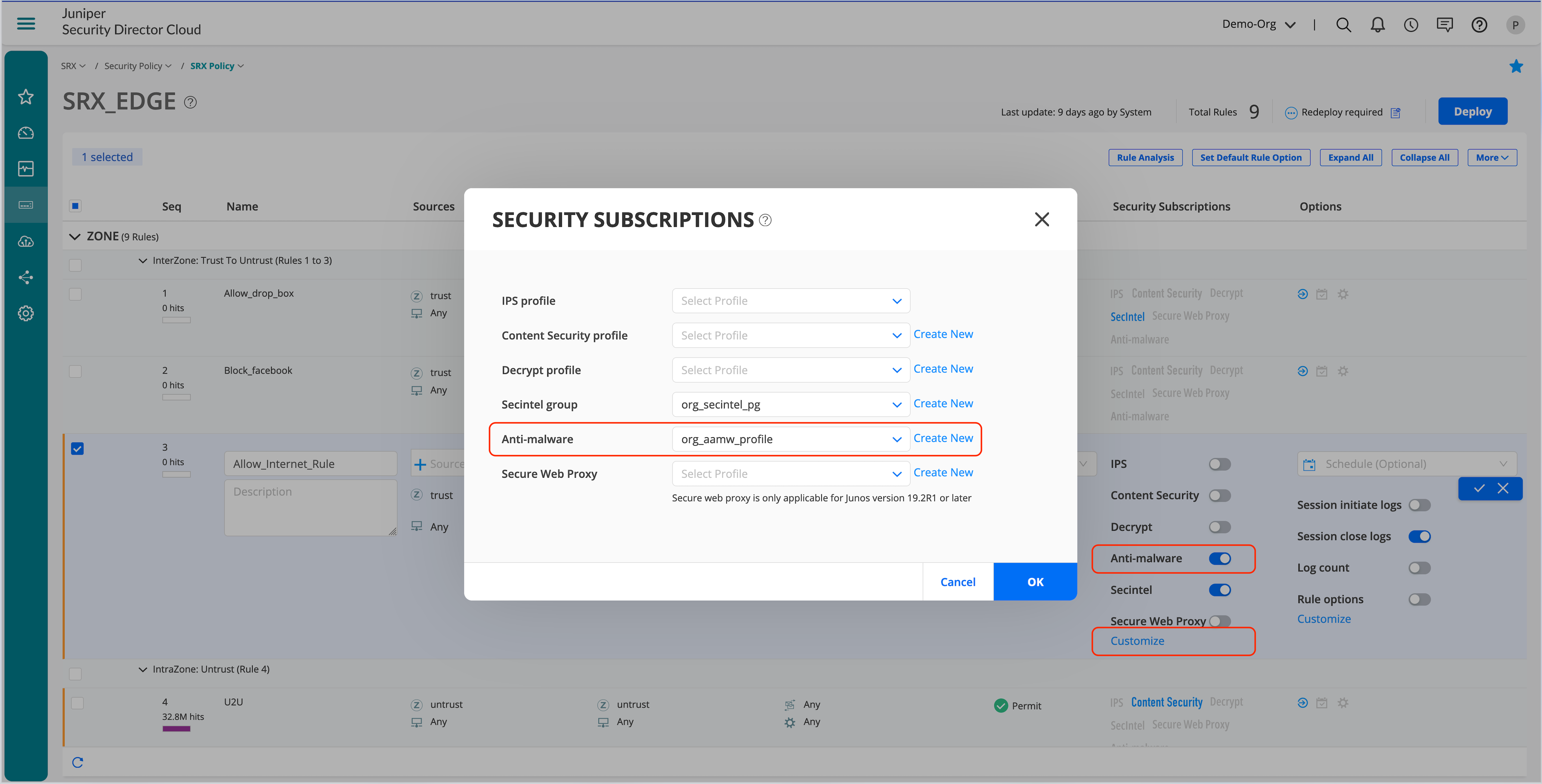Viewport: 1542px width, 784px height.
Task: Uncheck rule 3 row checkbox
Action: (77, 448)
